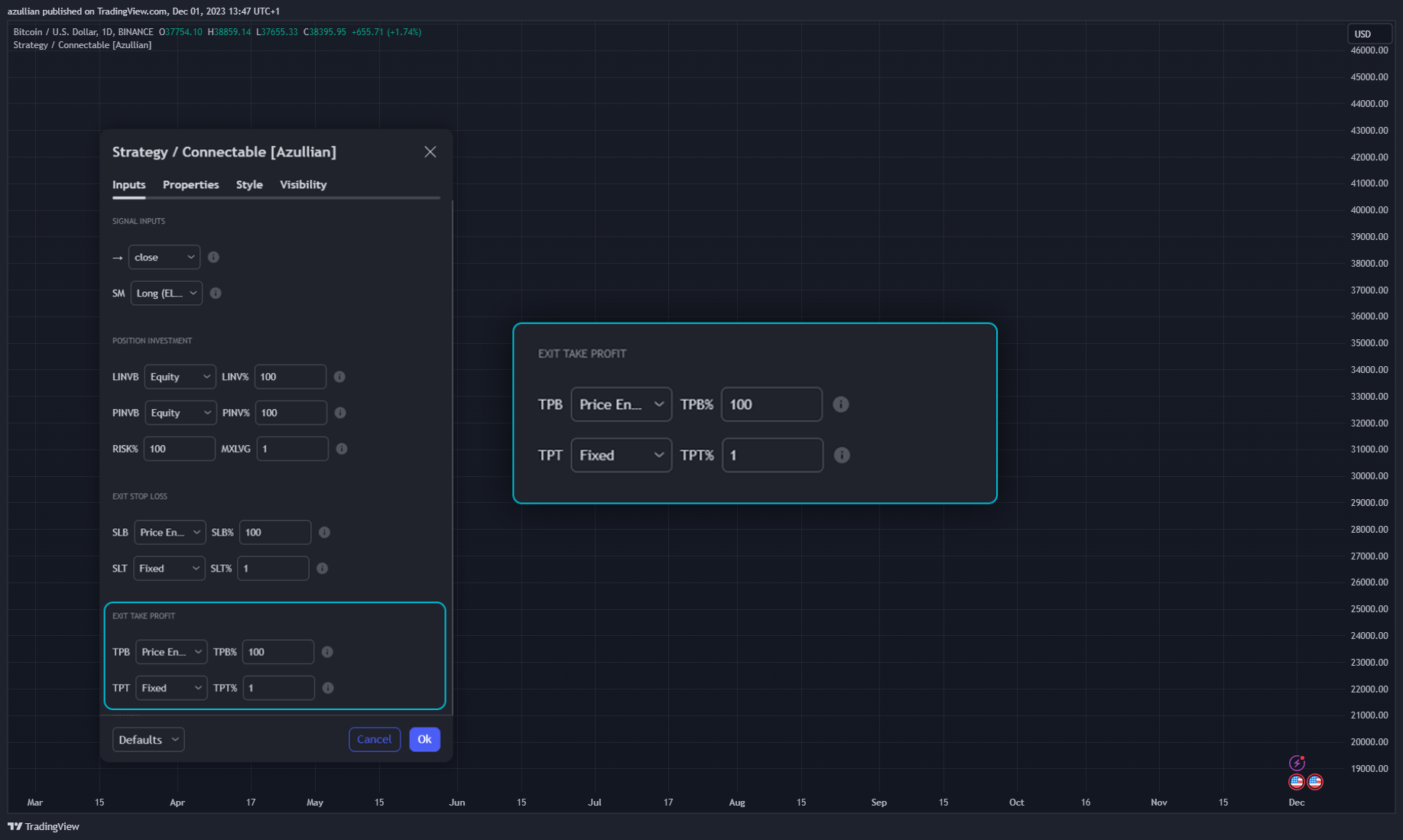Click the second US flag event icon
This screenshot has width=1403, height=840.
point(1315,781)
